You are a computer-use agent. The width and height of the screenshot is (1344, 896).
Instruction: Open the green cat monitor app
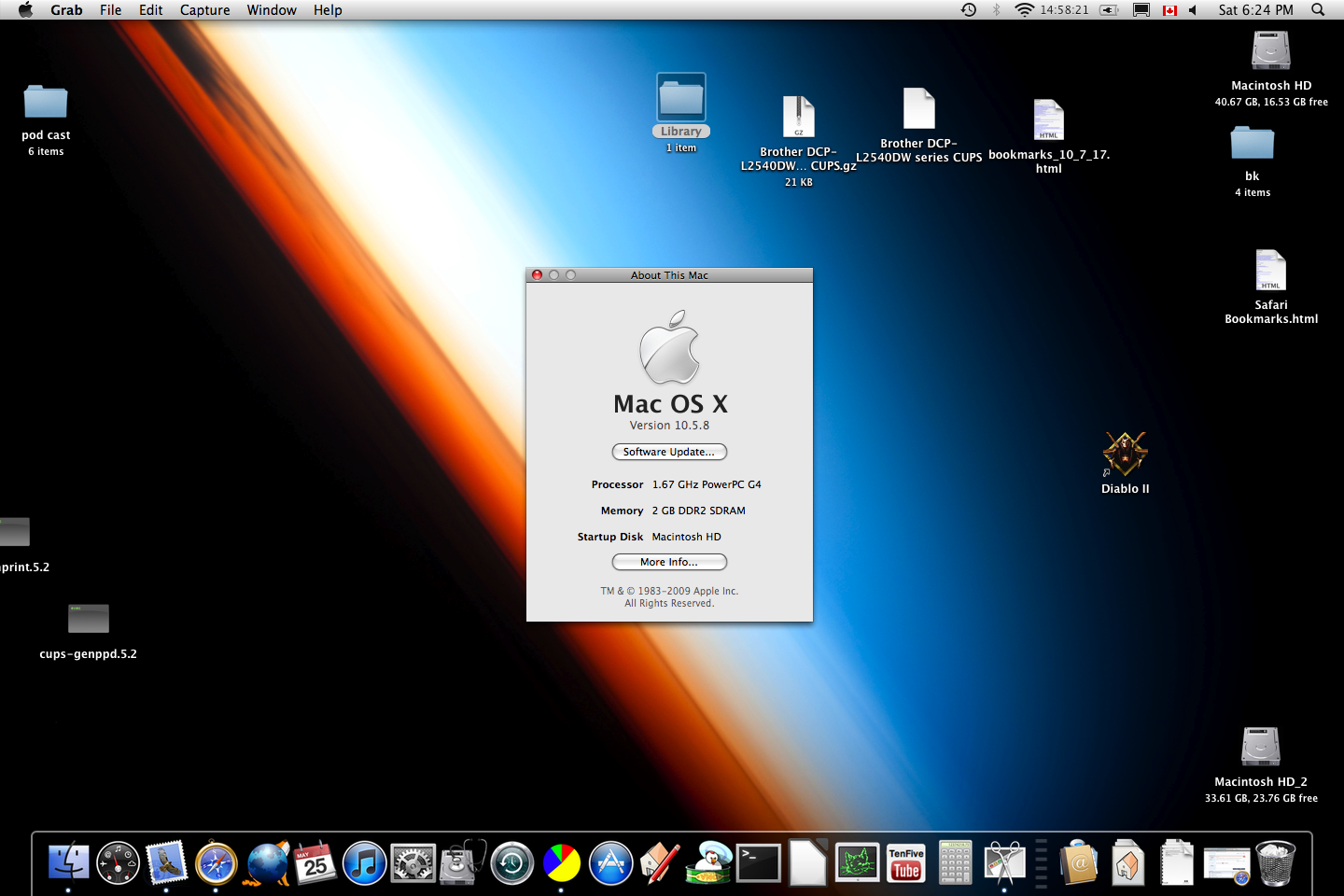[857, 862]
